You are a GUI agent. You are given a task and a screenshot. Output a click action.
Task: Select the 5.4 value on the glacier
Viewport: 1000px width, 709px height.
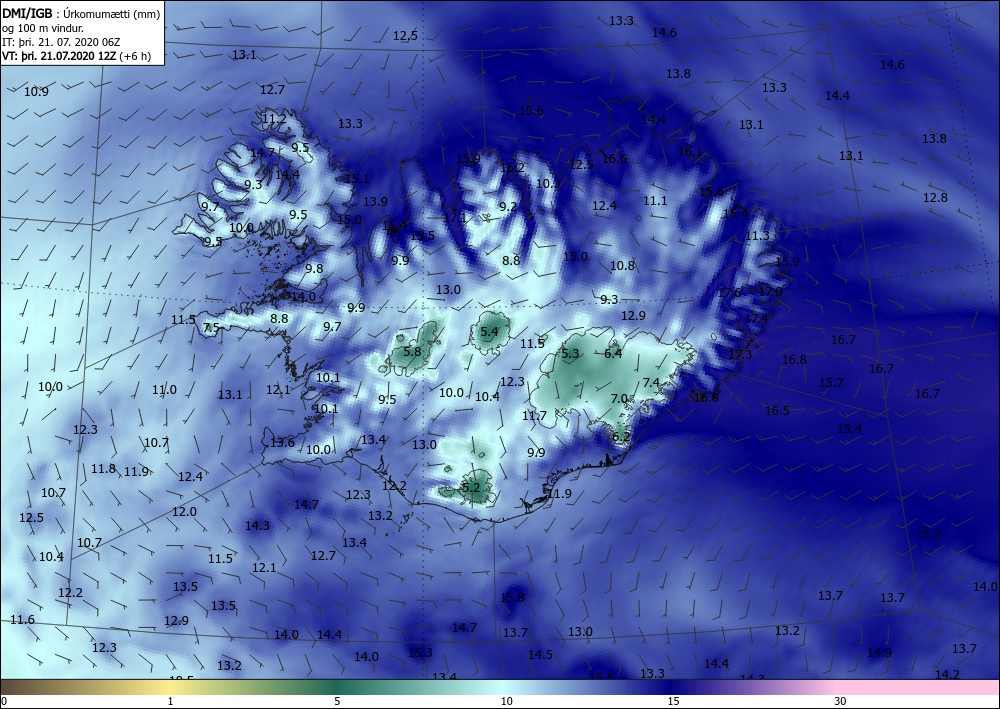tap(489, 332)
